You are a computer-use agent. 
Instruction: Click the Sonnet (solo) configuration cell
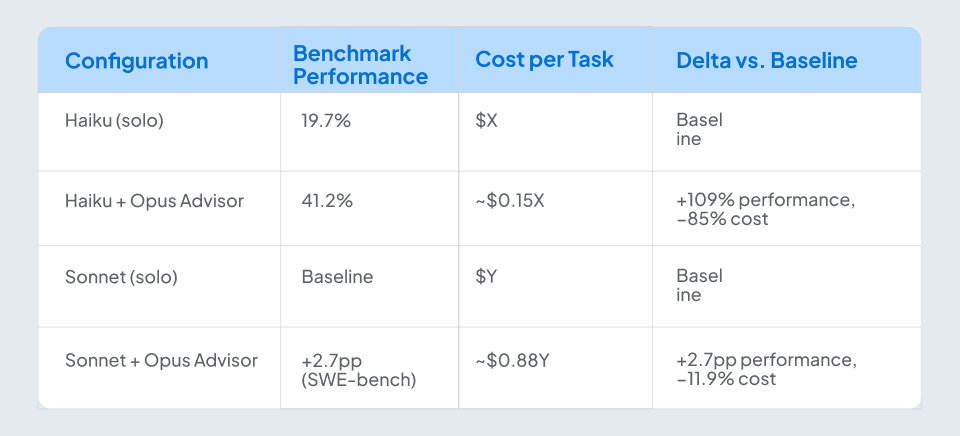(121, 277)
